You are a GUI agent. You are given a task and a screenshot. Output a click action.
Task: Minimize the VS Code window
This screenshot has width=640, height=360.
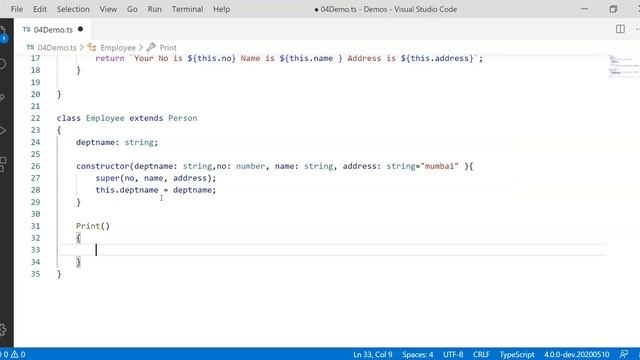tap(584, 9)
